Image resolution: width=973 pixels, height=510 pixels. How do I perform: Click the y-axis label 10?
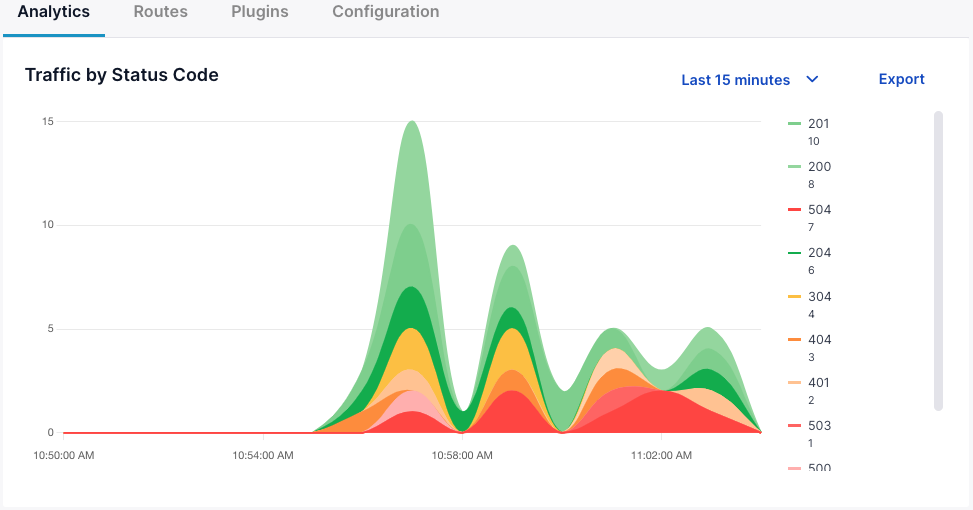(x=48, y=225)
